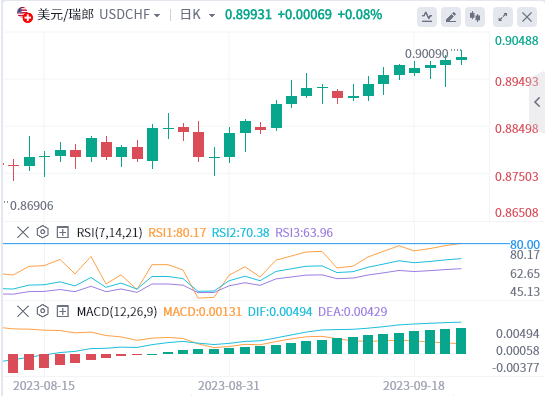The width and height of the screenshot is (545, 396).
Task: Open the 日K timeframe dropdown
Action: [x=197, y=15]
